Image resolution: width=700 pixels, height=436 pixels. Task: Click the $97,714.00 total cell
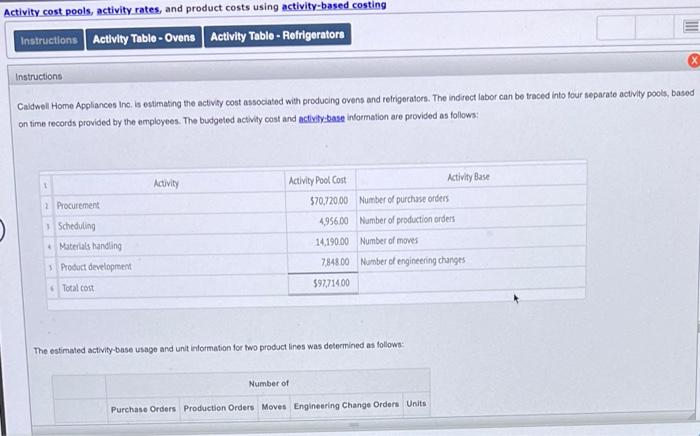323,283
